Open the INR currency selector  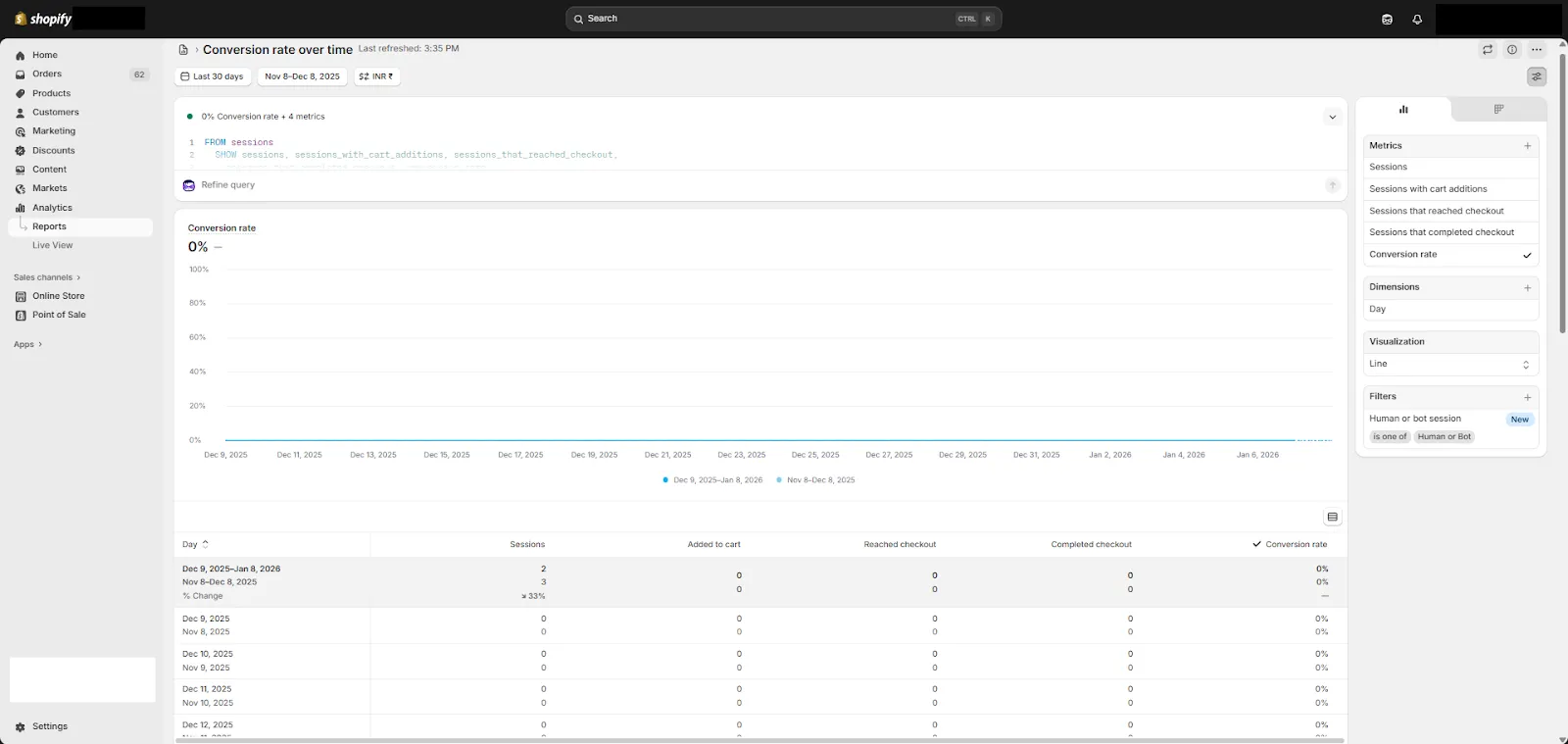[x=376, y=76]
